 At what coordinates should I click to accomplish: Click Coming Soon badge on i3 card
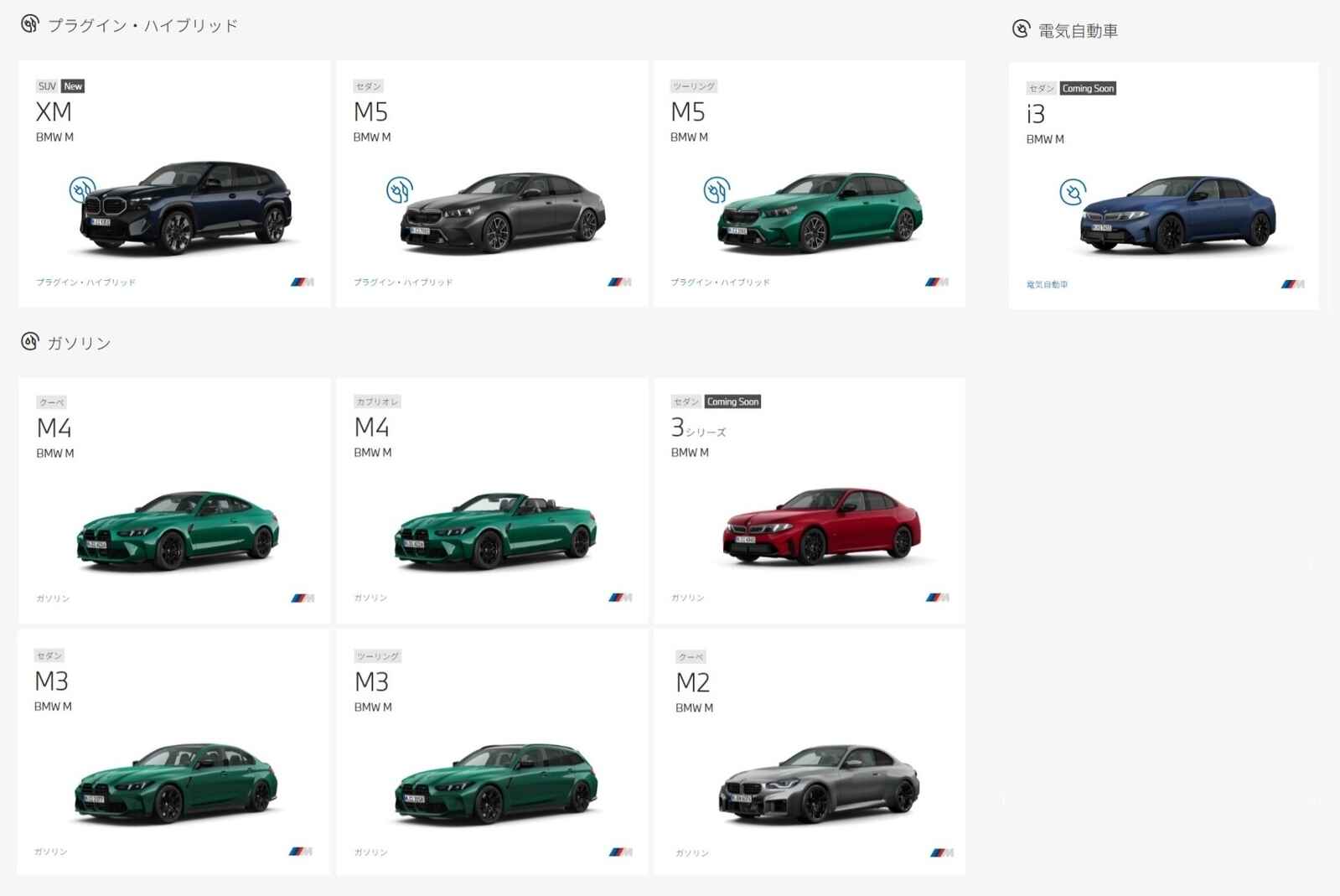pyautogui.click(x=1088, y=88)
